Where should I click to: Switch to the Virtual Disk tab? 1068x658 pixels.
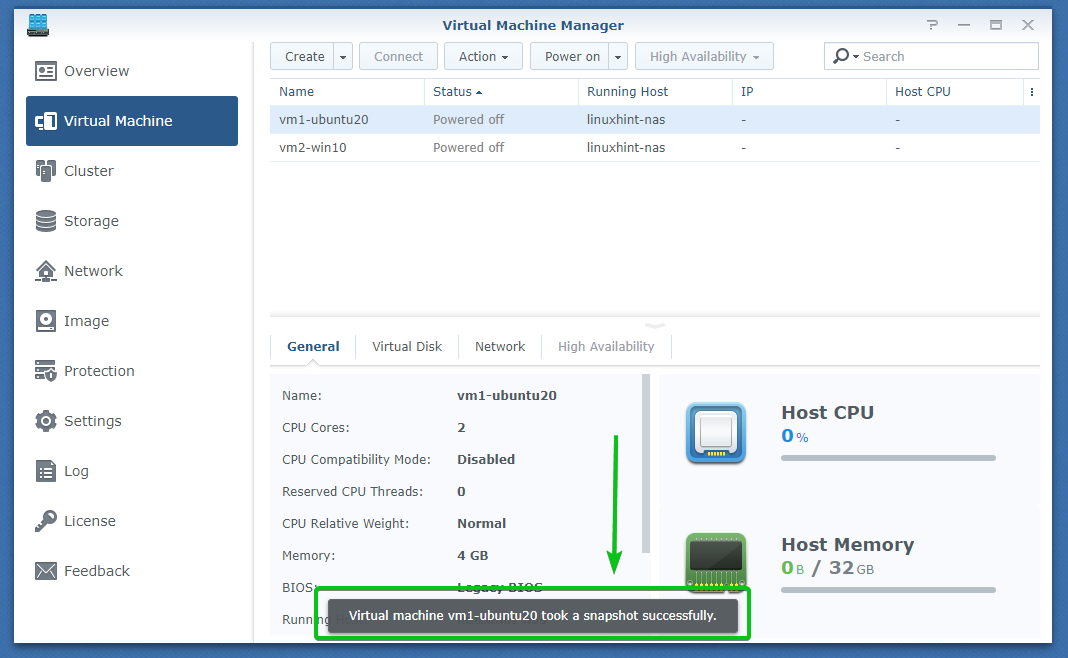[407, 347]
